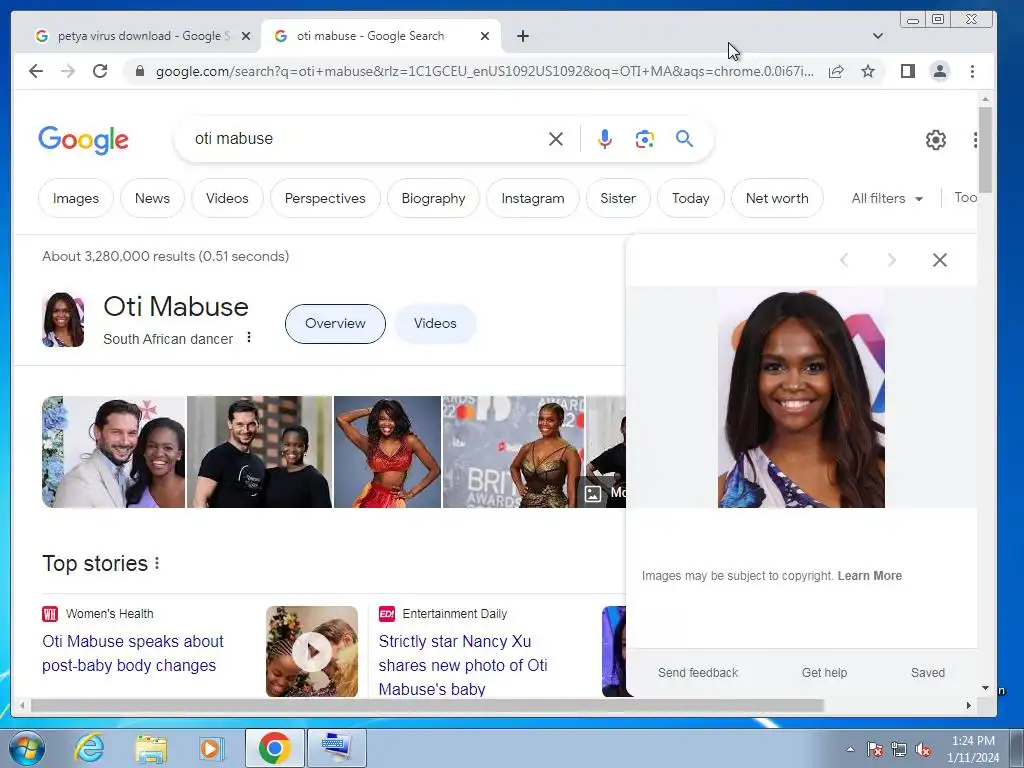Click the large preview image of Oti Mabuse
Screen dimensions: 1024x768
coord(801,398)
